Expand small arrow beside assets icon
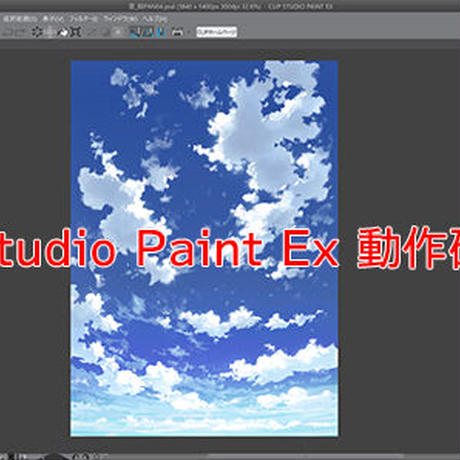Image resolution: width=460 pixels, height=460 pixels. click(x=189, y=32)
